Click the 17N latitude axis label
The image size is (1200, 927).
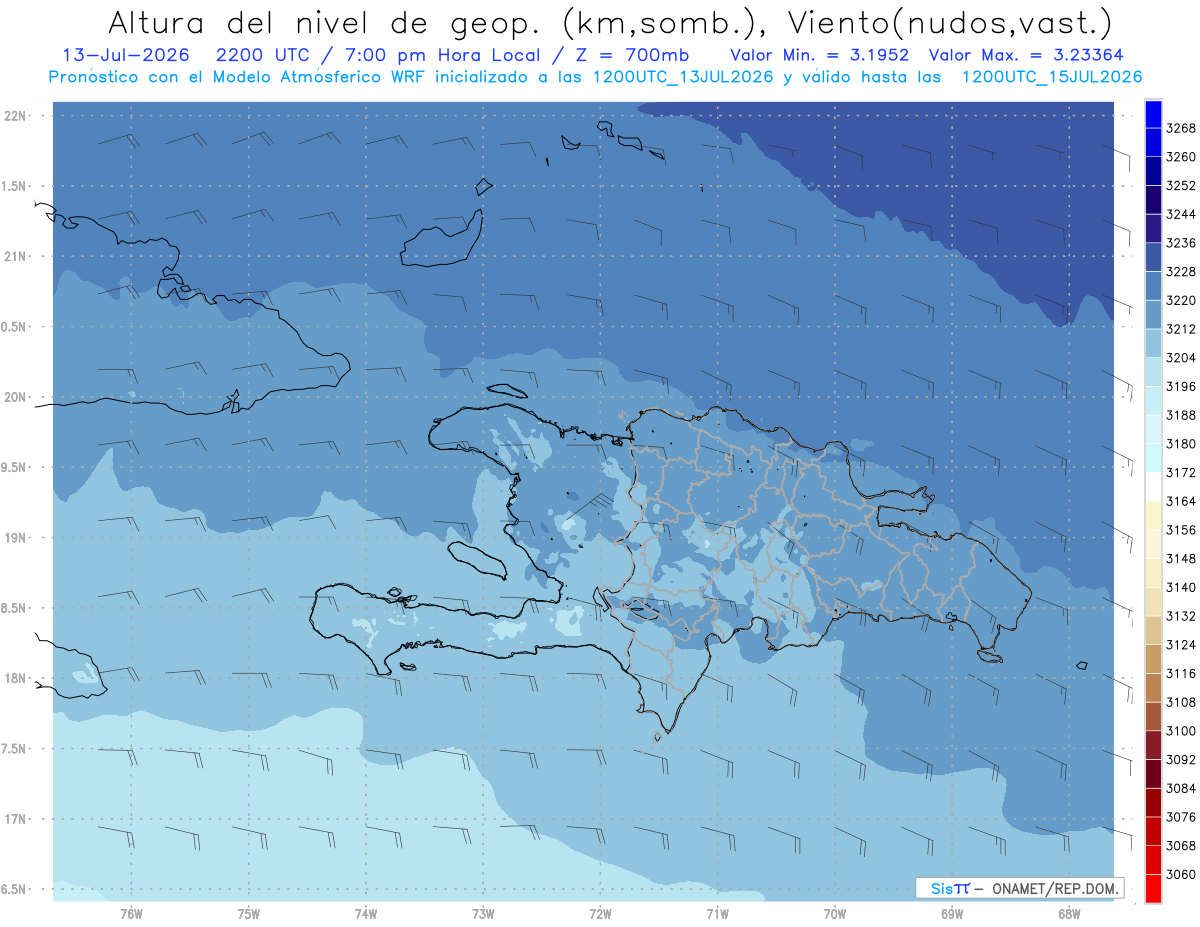[16, 819]
